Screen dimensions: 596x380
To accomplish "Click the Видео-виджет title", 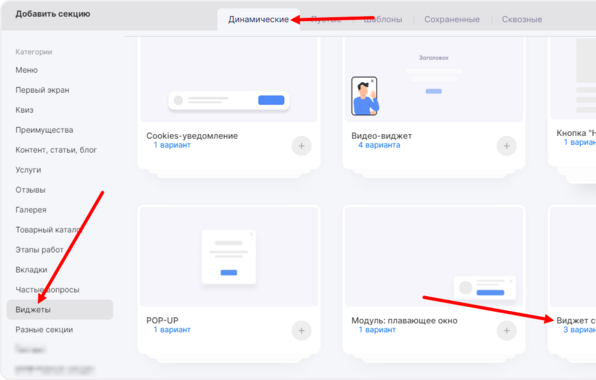I will click(382, 136).
